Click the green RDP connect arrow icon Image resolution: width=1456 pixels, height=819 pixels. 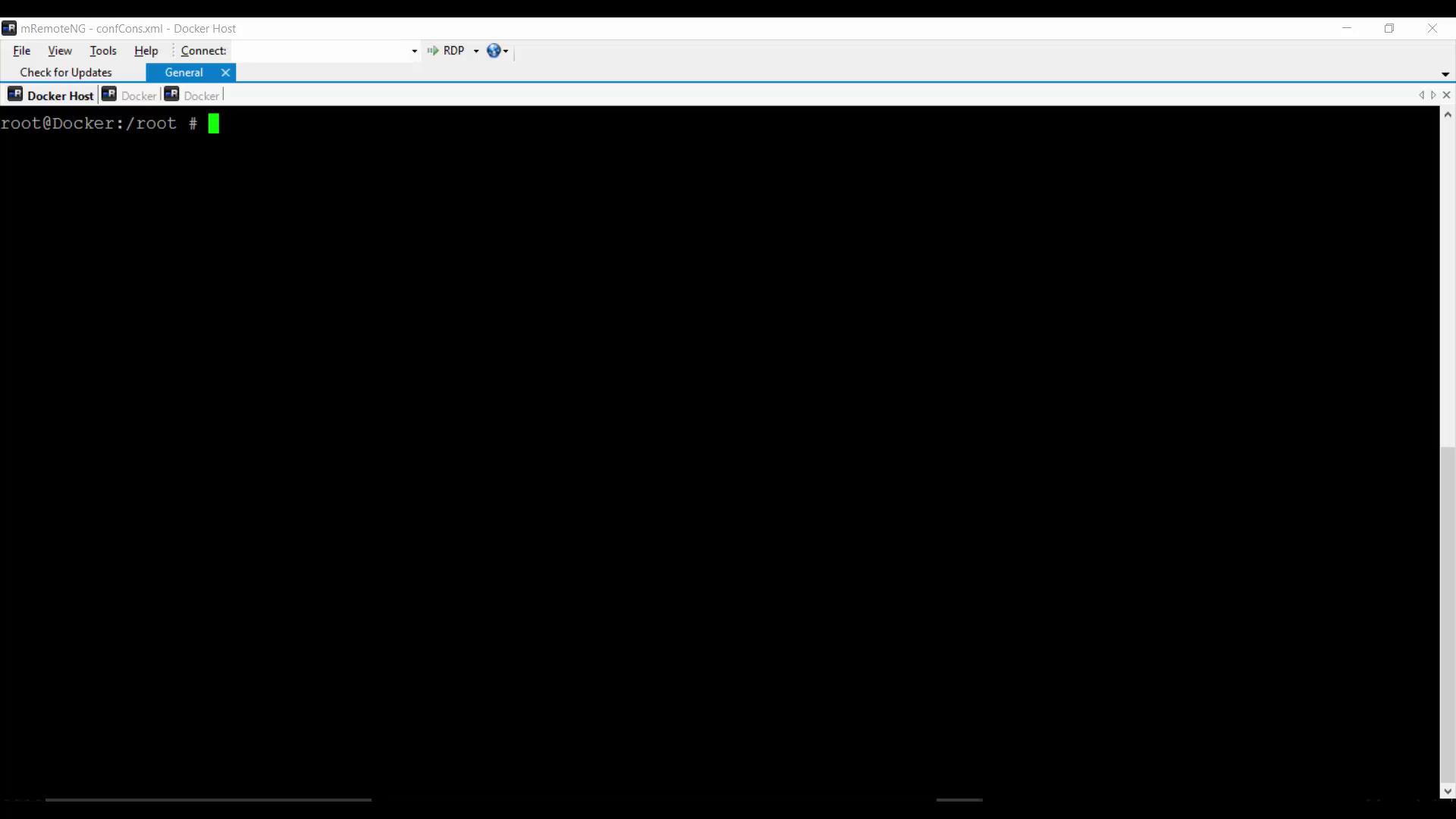pyautogui.click(x=433, y=51)
